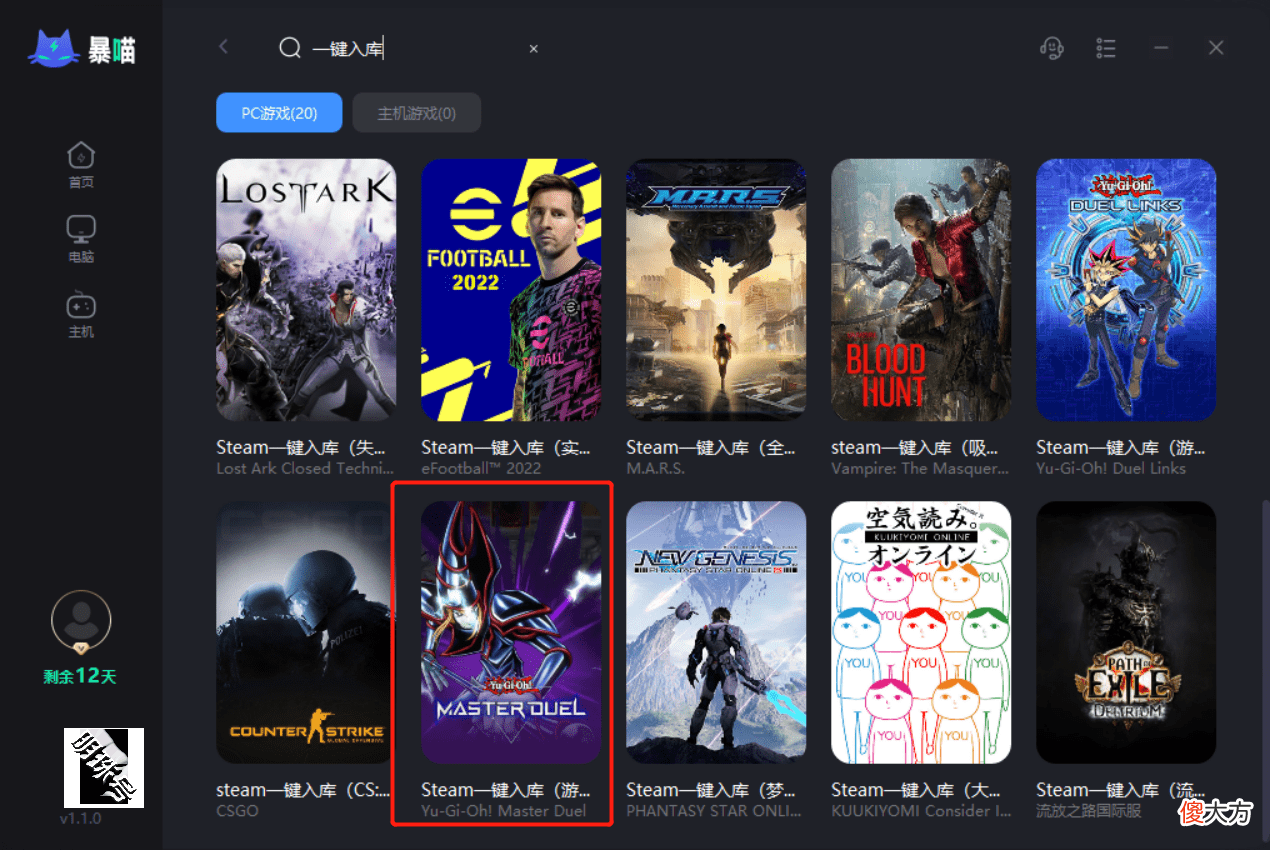This screenshot has width=1270, height=850.
Task: Open the Kuukiyomi Online game cover
Action: coord(921,632)
